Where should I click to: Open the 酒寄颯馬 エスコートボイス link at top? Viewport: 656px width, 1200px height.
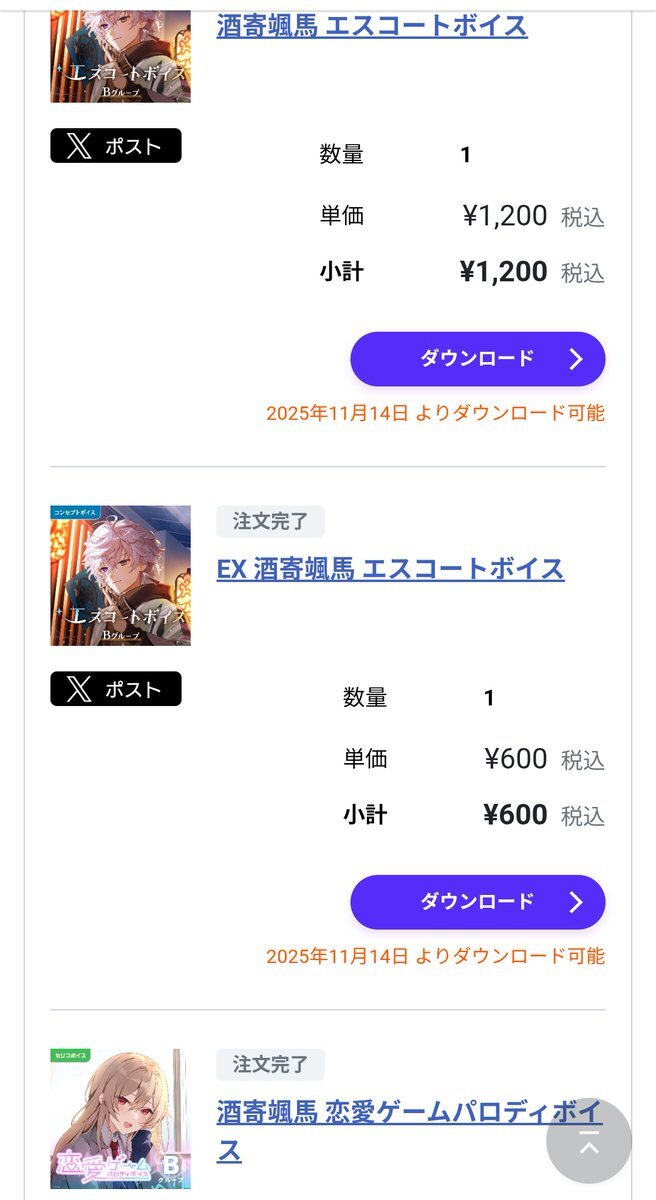(371, 25)
